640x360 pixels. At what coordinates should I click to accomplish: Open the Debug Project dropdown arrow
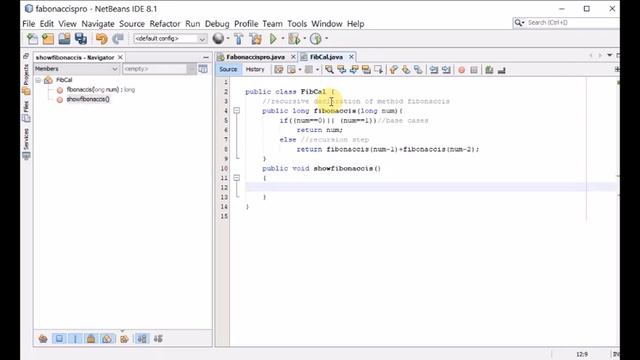pos(304,39)
